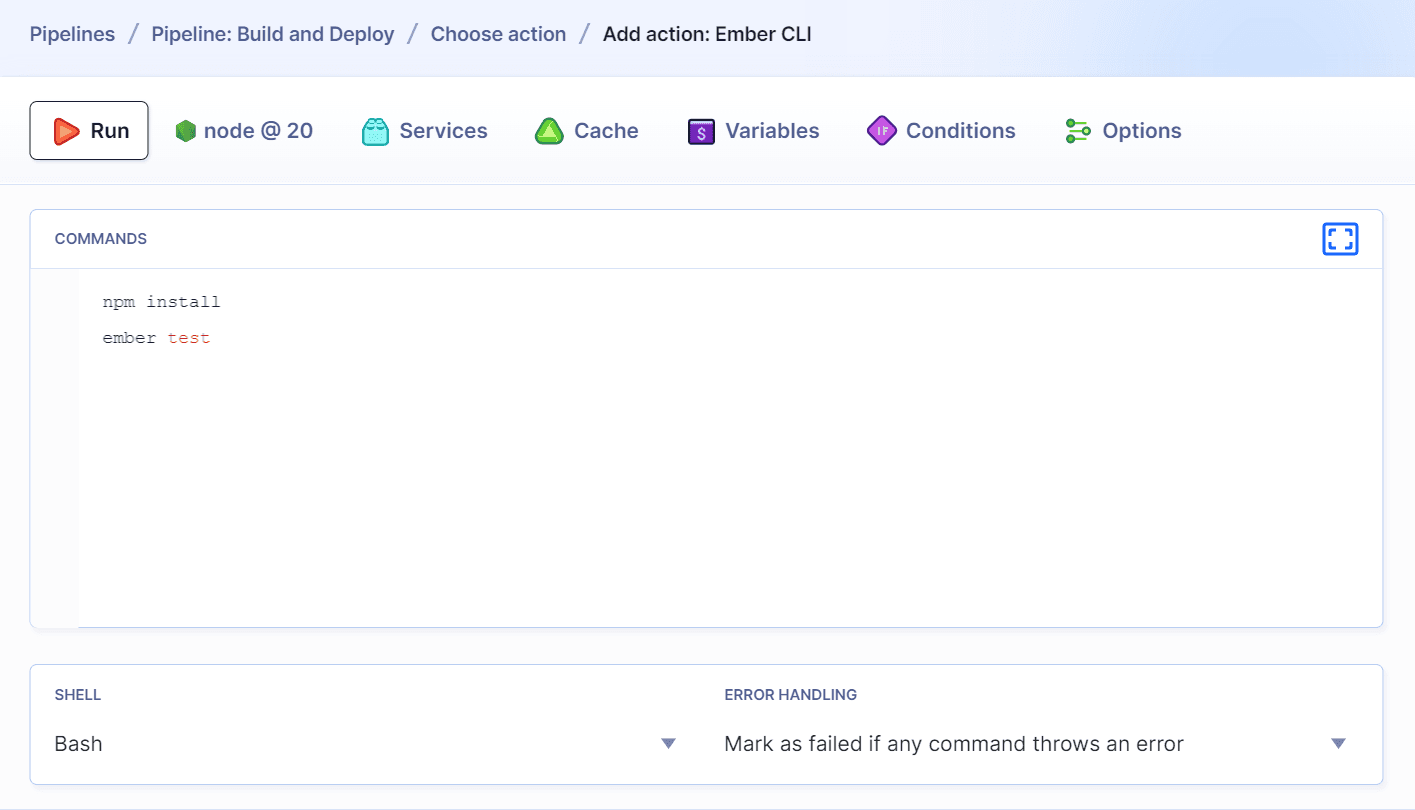Switch to the Variables tab
The width and height of the screenshot is (1415, 810).
(771, 131)
